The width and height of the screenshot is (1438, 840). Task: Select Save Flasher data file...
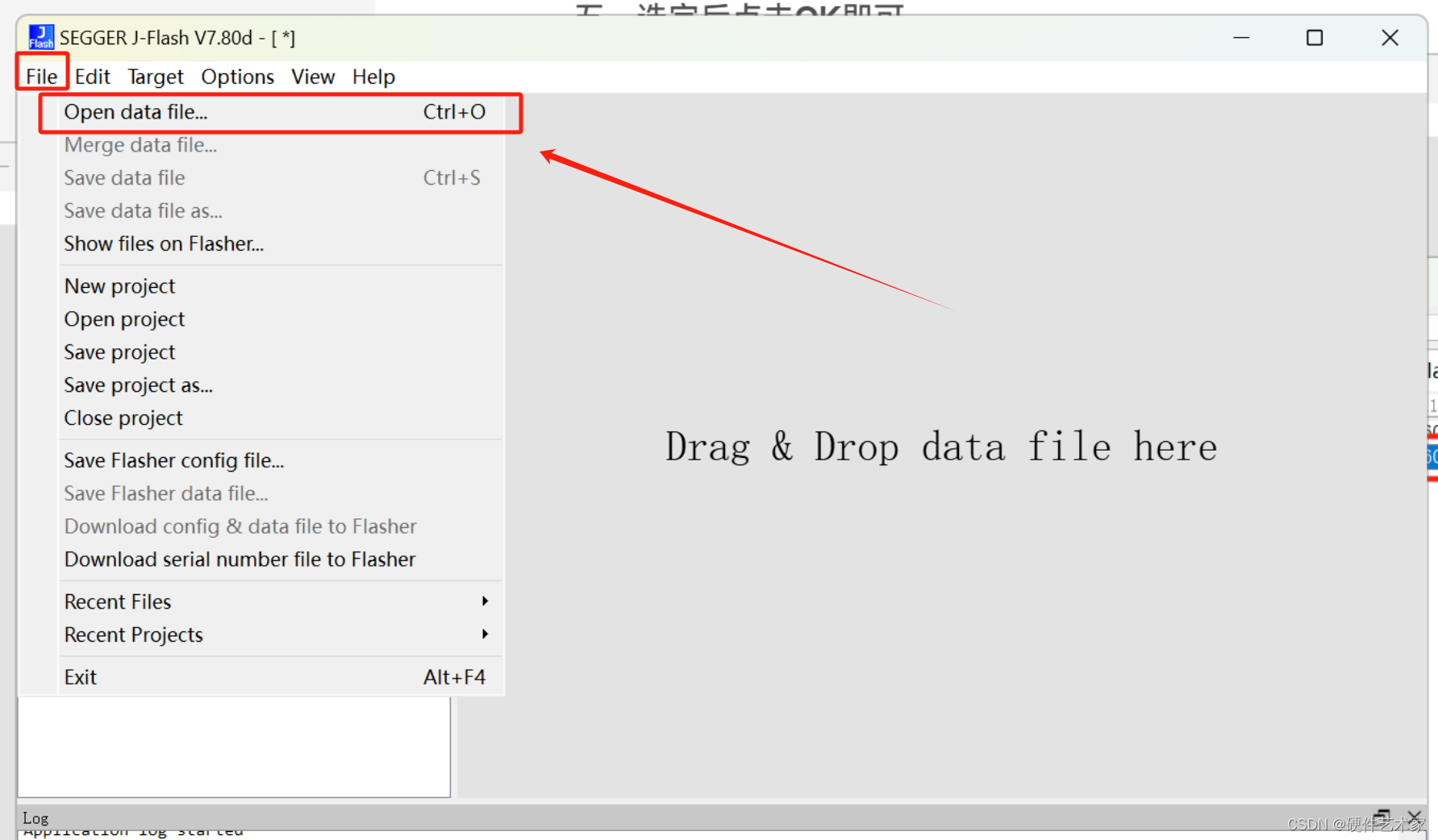click(281, 493)
